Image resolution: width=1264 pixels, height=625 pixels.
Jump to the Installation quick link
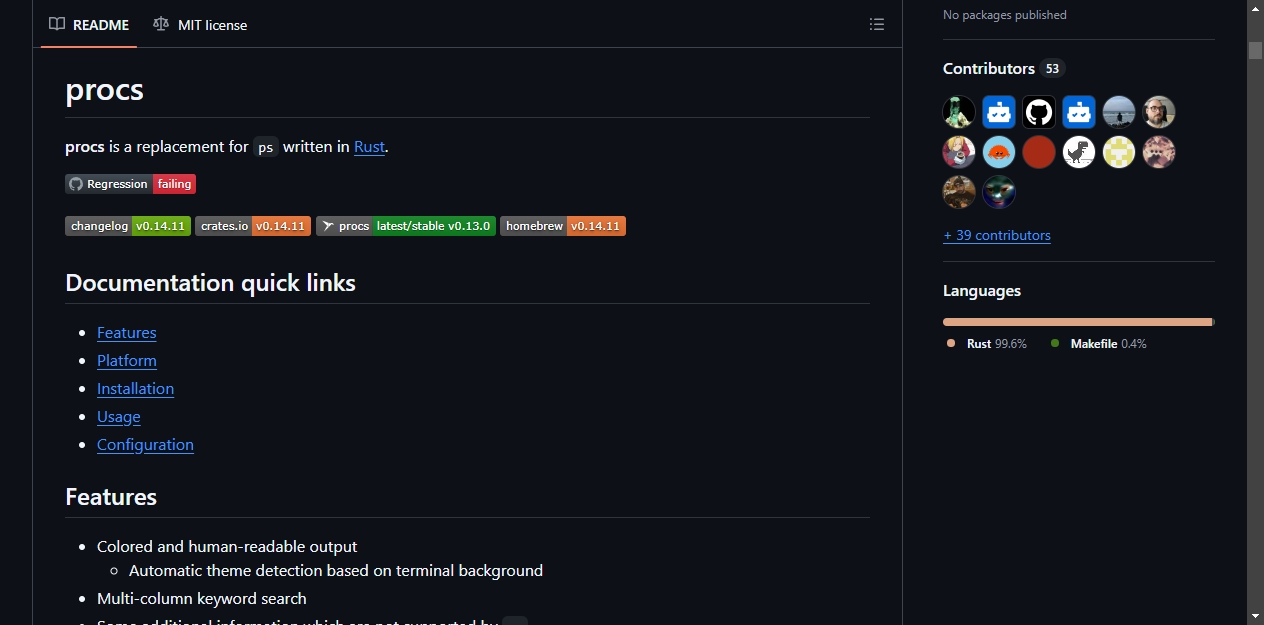(x=135, y=388)
